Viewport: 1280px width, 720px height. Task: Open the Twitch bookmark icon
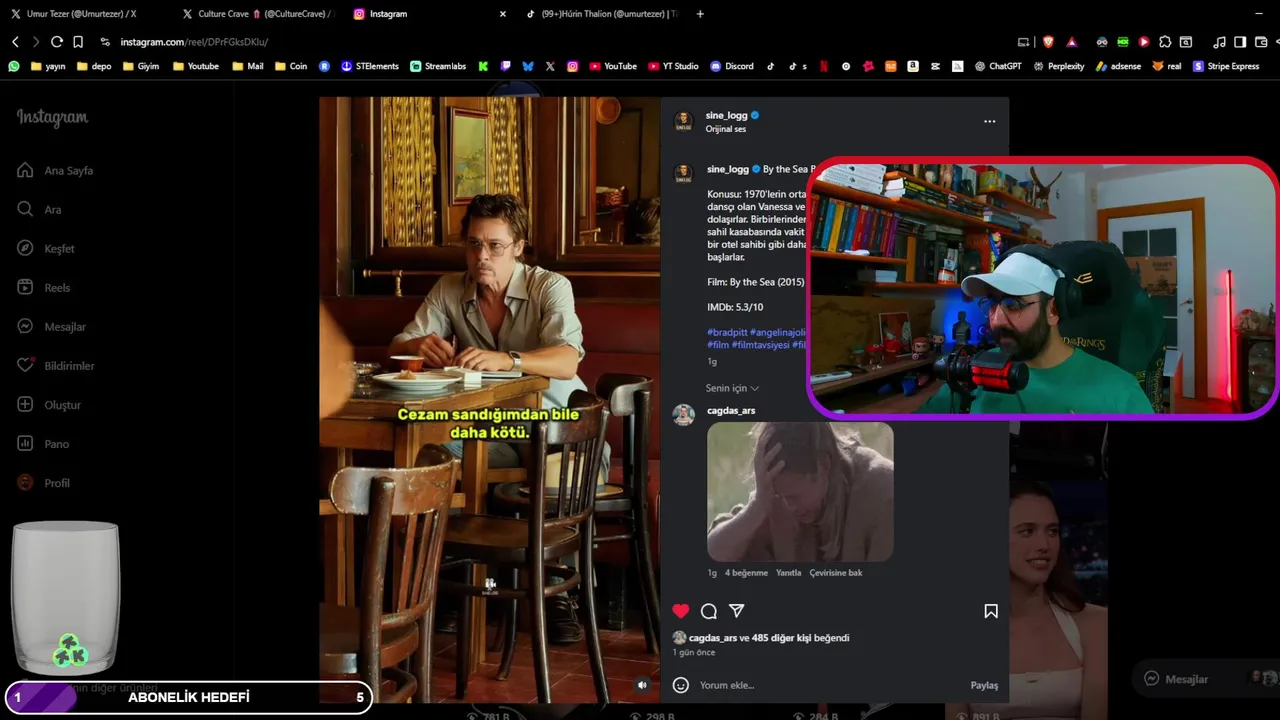[x=506, y=66]
